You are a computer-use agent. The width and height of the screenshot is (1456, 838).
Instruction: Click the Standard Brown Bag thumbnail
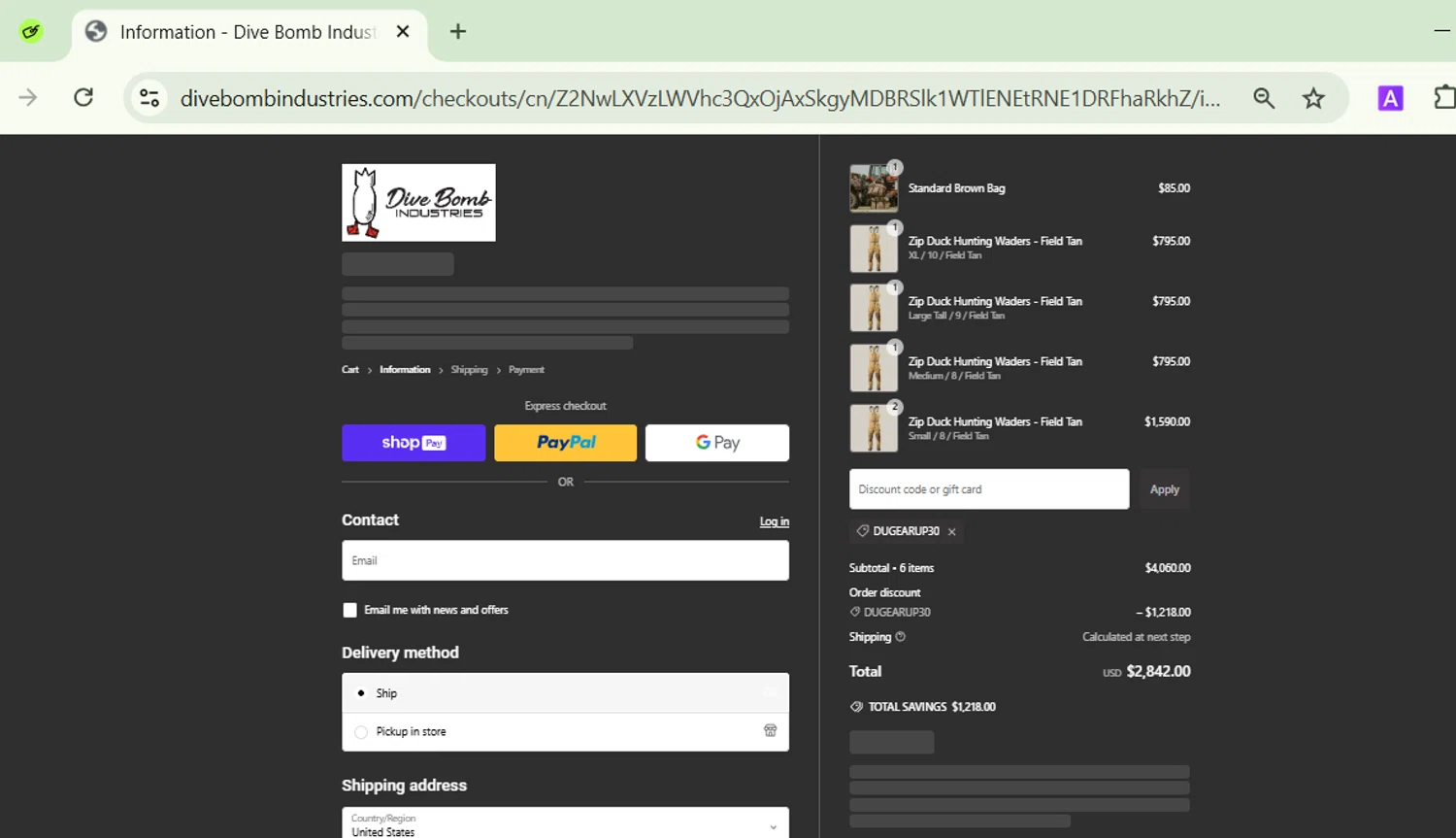tap(874, 188)
